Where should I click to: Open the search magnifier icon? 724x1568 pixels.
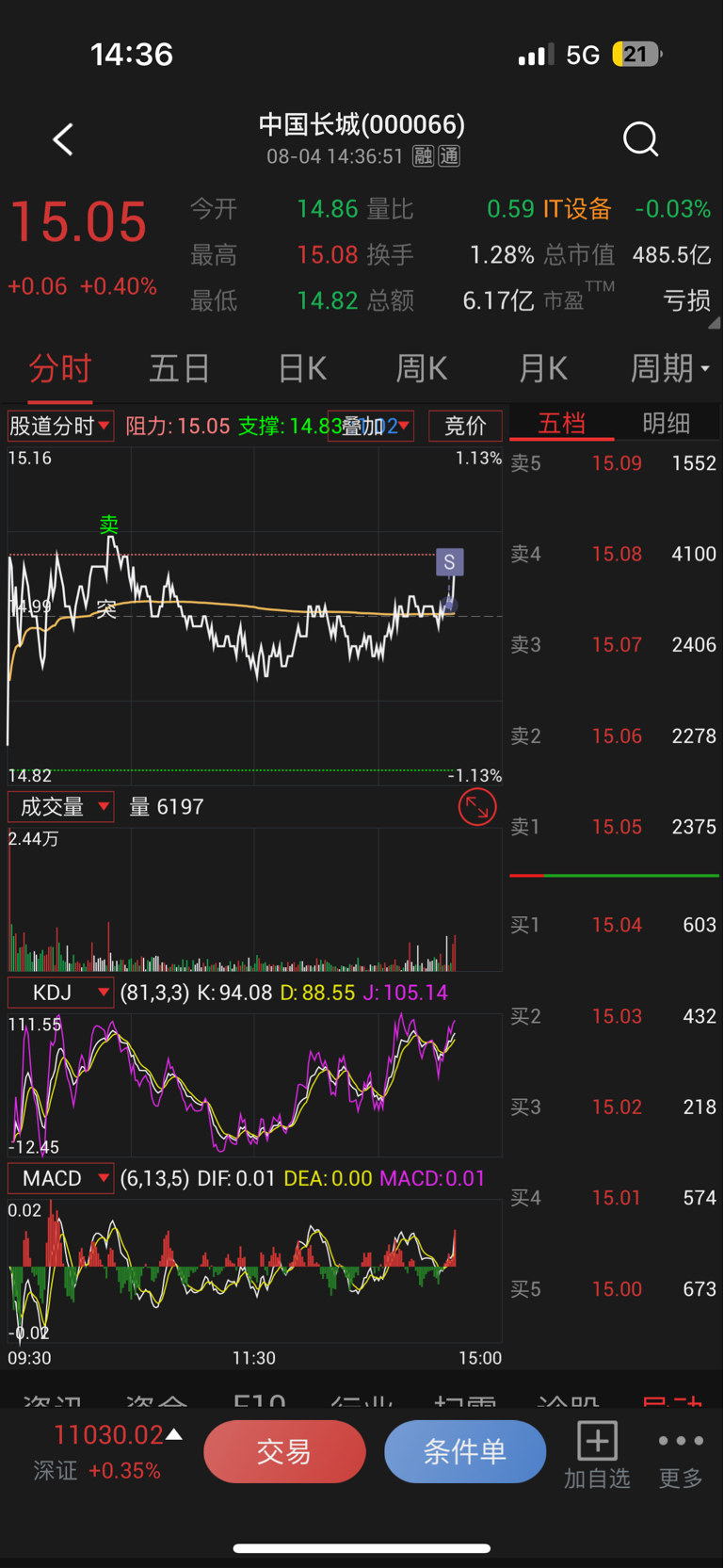[640, 139]
